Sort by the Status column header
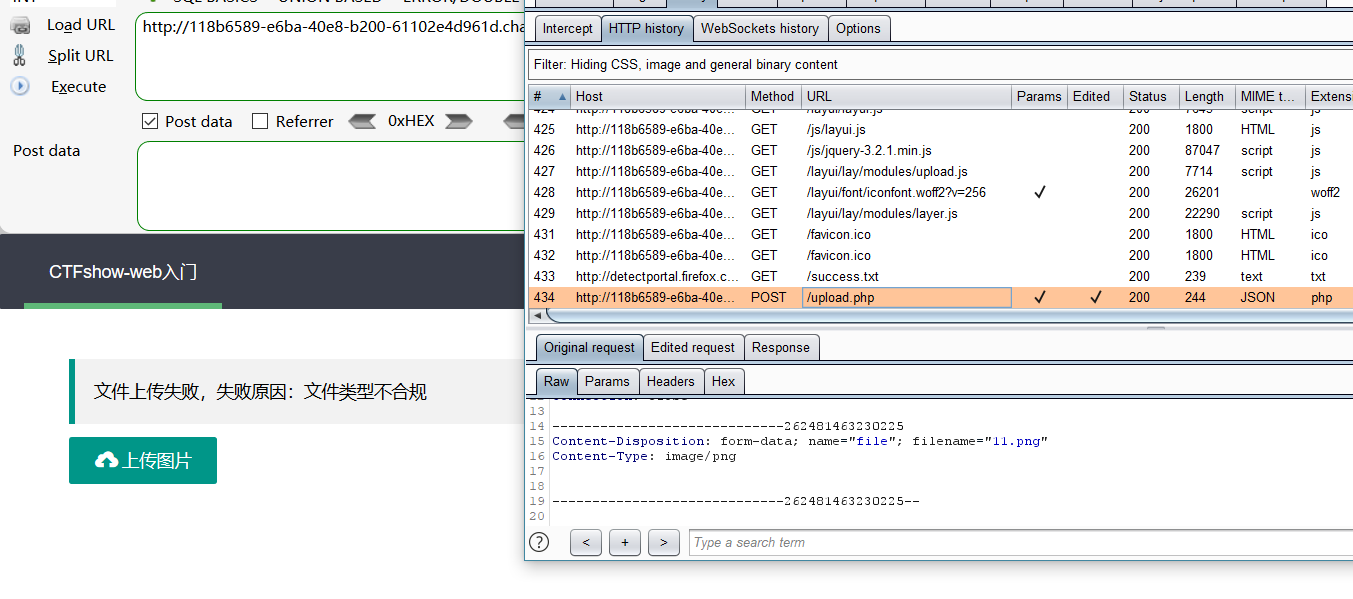This screenshot has height=599, width=1353. point(1151,97)
